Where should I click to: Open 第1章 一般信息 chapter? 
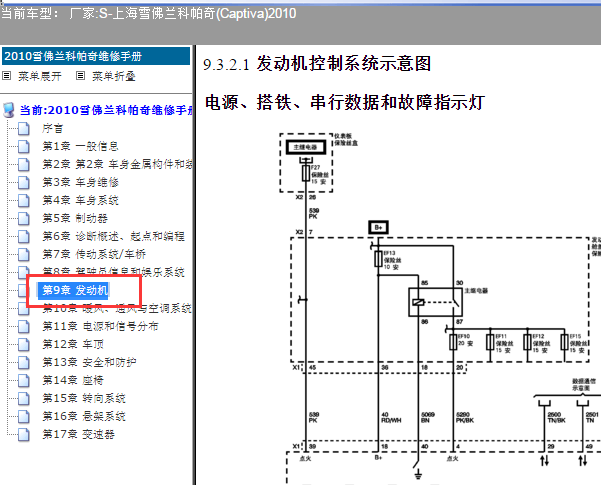pyautogui.click(x=80, y=146)
